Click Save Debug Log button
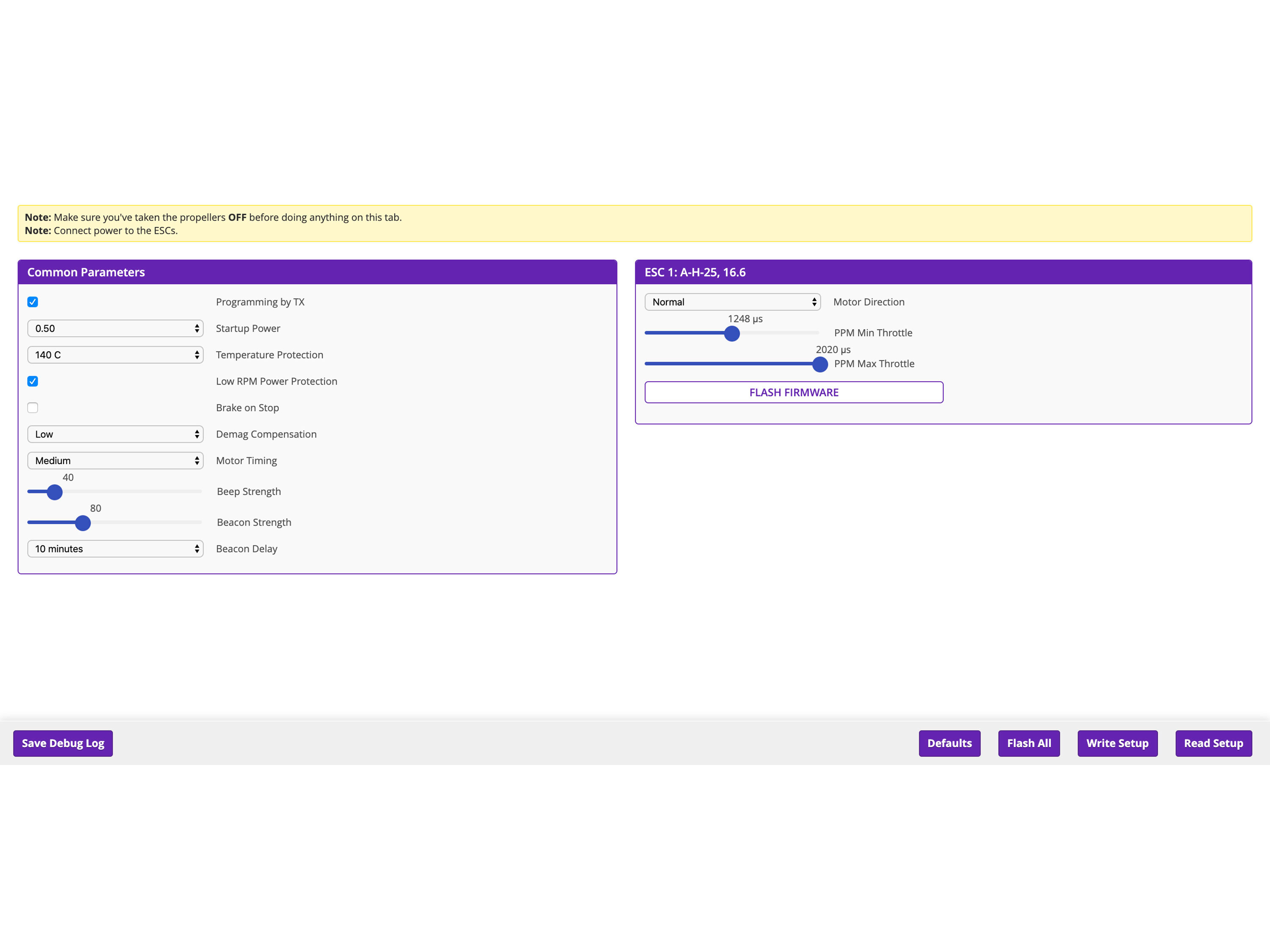The height and width of the screenshot is (952, 1270). click(63, 743)
